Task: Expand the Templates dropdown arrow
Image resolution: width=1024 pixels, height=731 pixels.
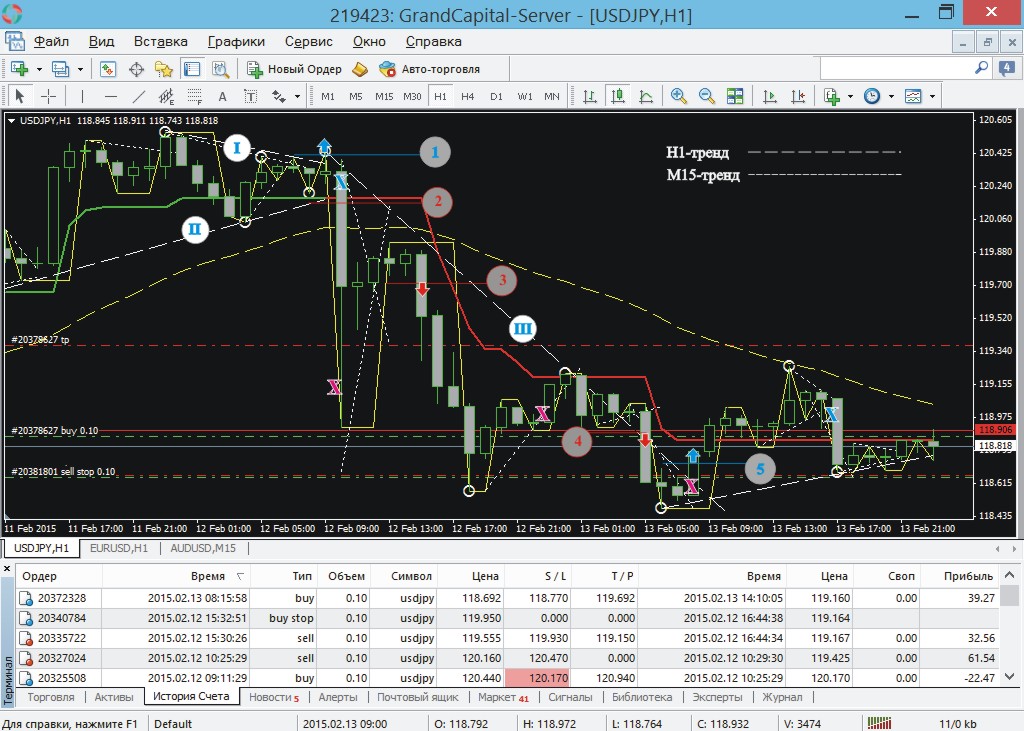Action: click(933, 97)
